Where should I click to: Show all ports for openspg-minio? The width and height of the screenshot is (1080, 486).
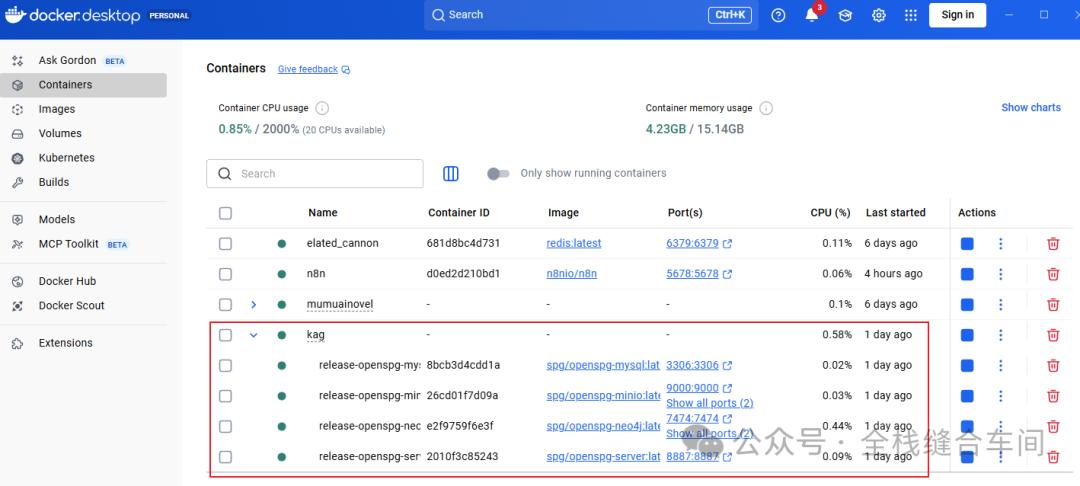tap(709, 403)
